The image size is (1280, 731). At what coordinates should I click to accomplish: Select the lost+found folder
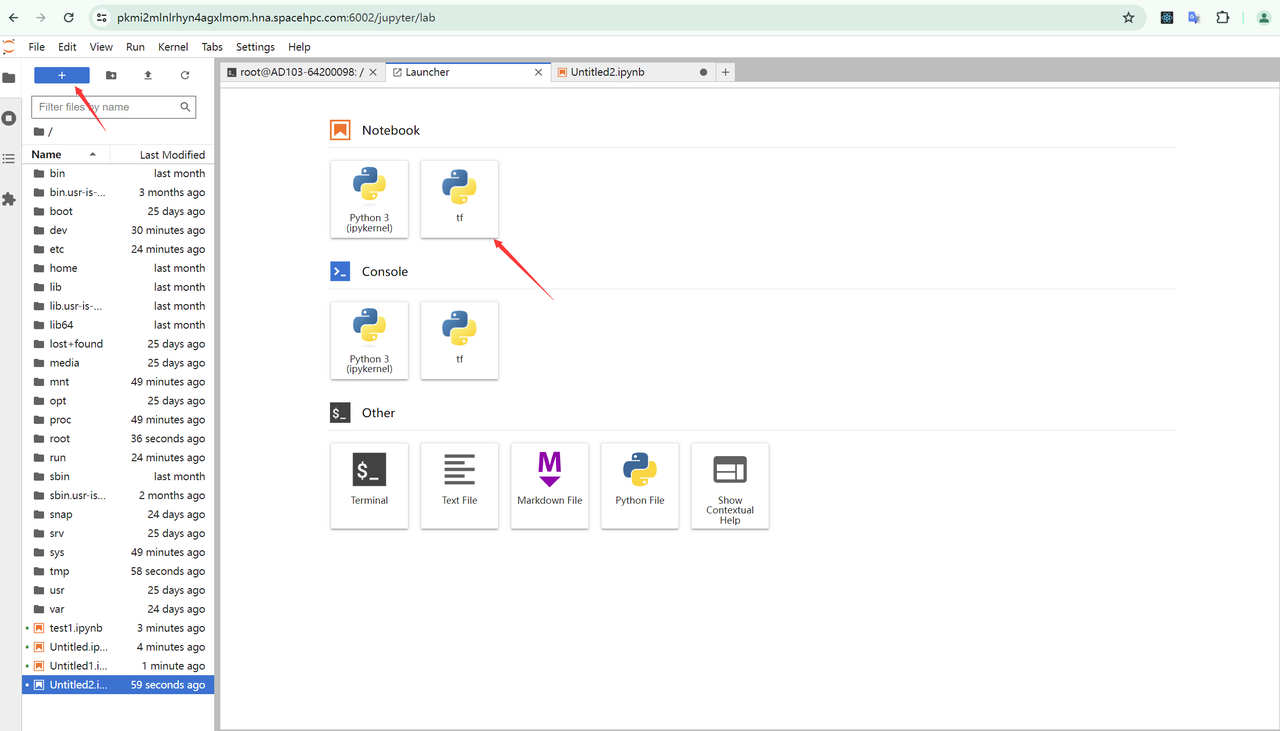click(x=118, y=344)
